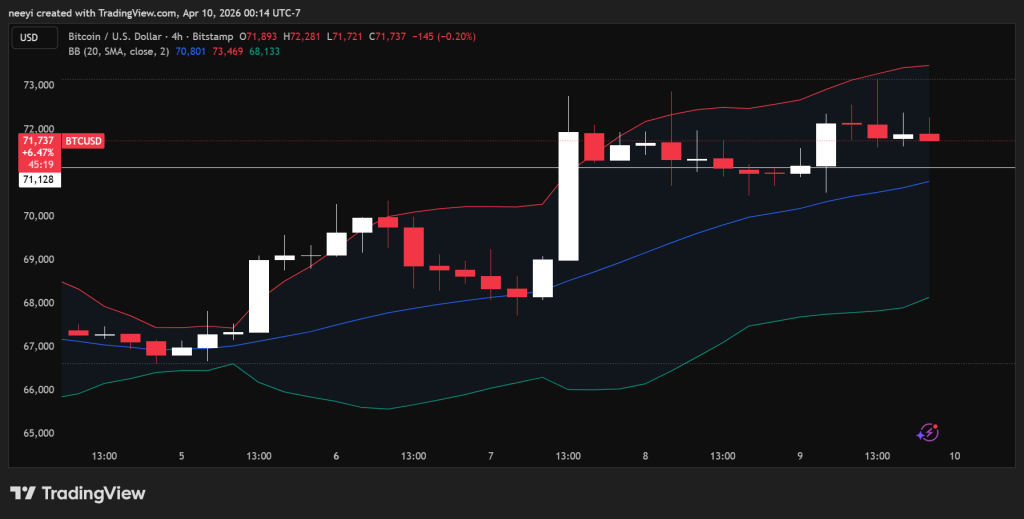
Task: Click the date 10 marker on time axis
Action: tap(955, 456)
